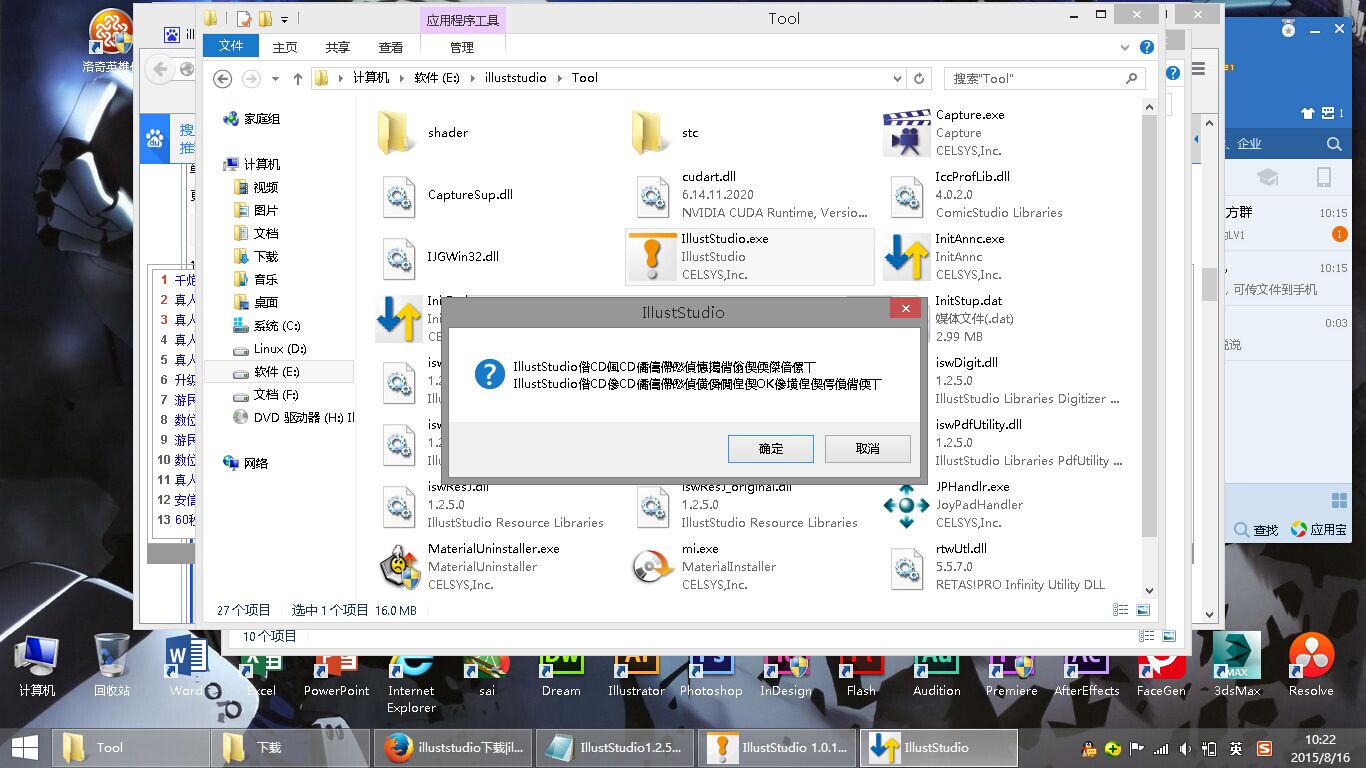
Task: Select 家庭组 in the navigation pane
Action: [262, 119]
